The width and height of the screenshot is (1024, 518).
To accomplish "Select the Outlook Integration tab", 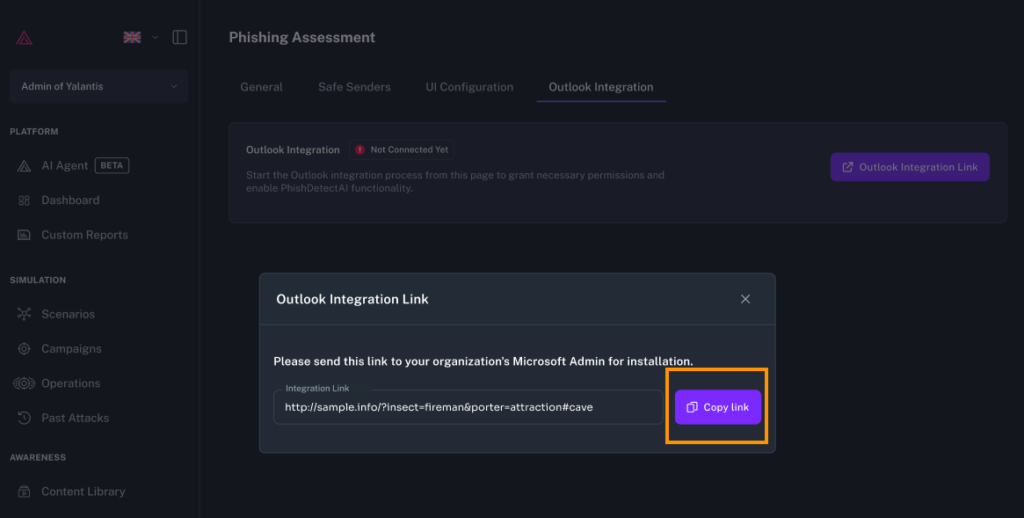I will (601, 87).
